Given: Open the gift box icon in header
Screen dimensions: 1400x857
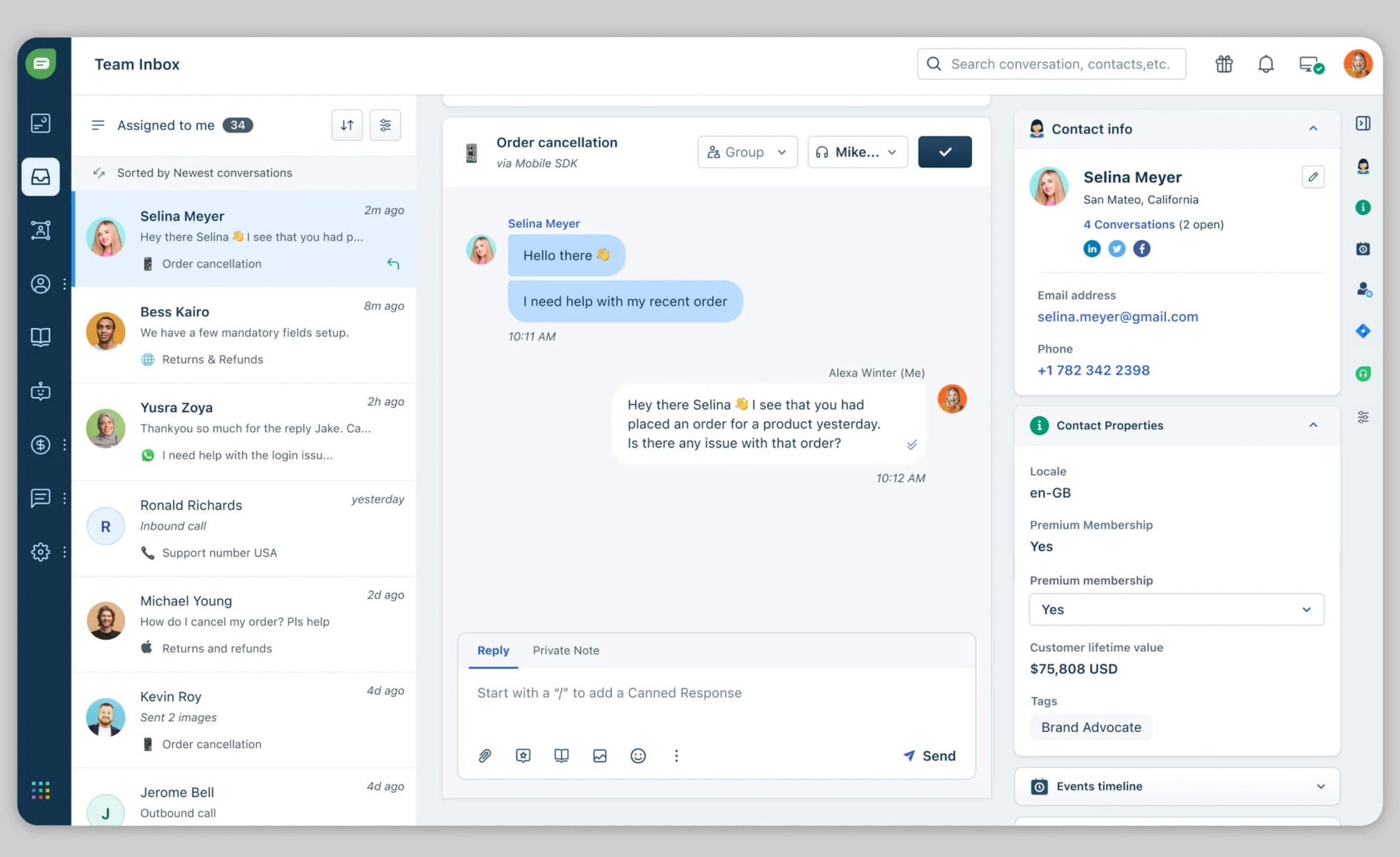Looking at the screenshot, I should click(x=1224, y=64).
